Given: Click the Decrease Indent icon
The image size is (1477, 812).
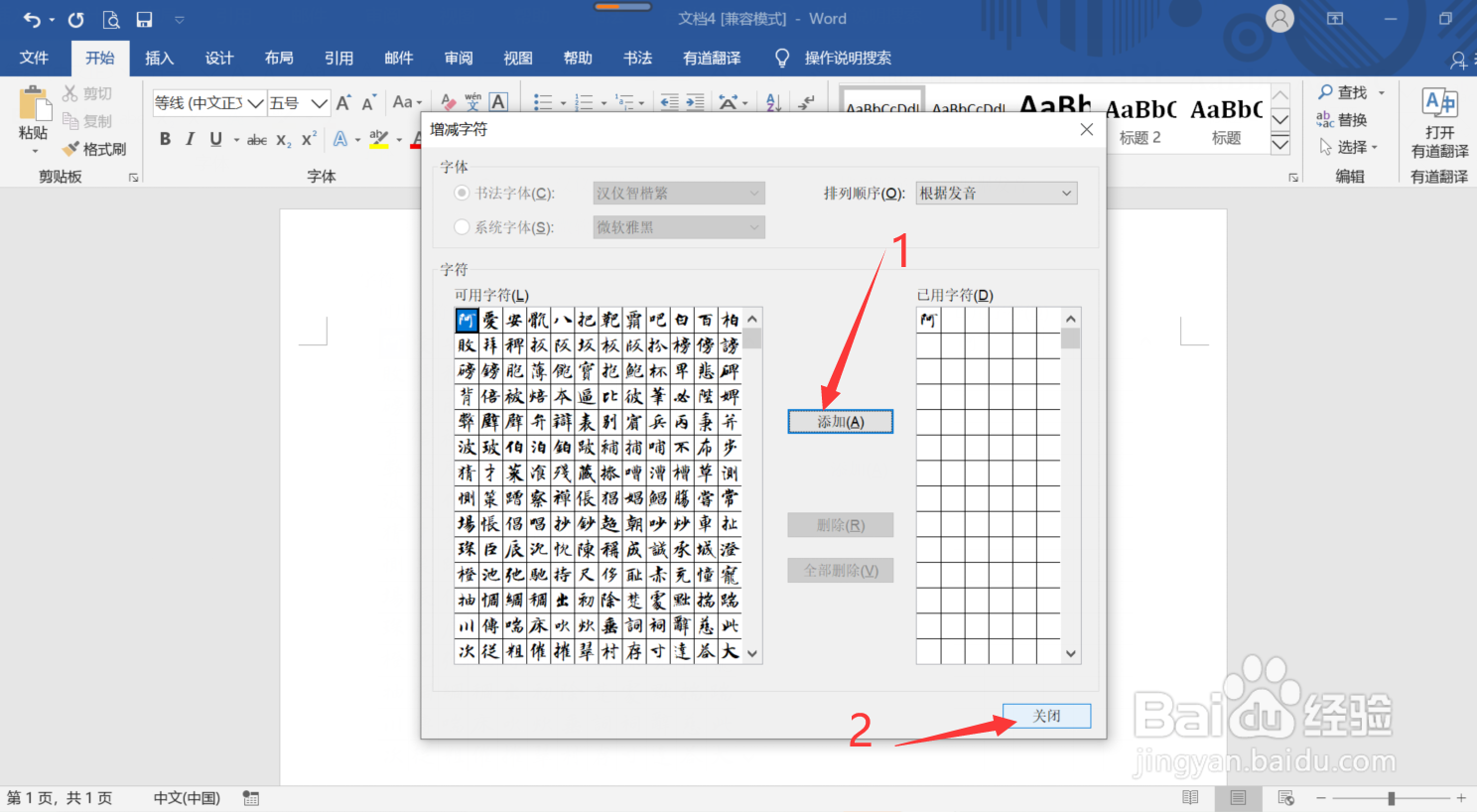Looking at the screenshot, I should click(670, 102).
